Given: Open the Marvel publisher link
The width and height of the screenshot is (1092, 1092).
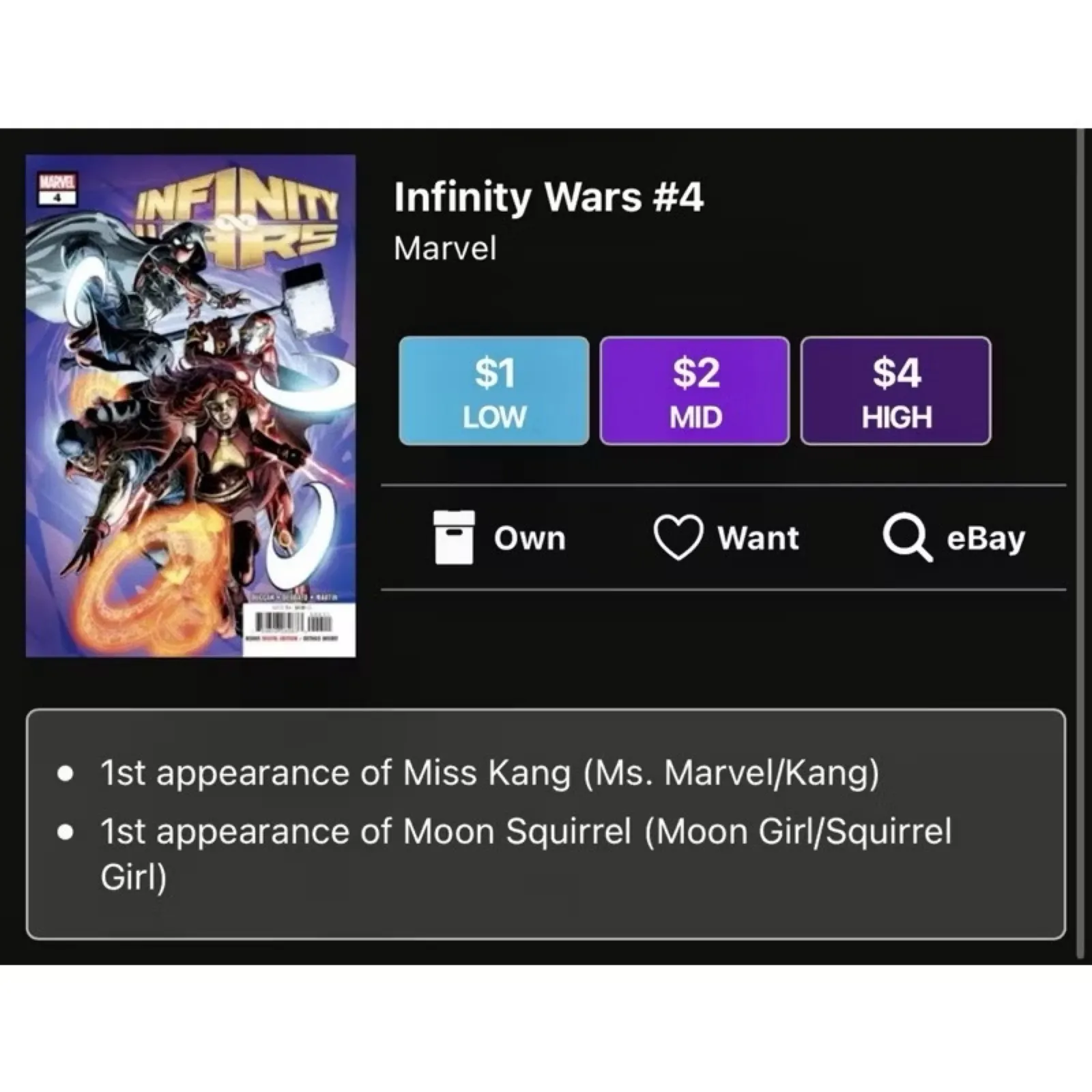Looking at the screenshot, I should coord(445,248).
